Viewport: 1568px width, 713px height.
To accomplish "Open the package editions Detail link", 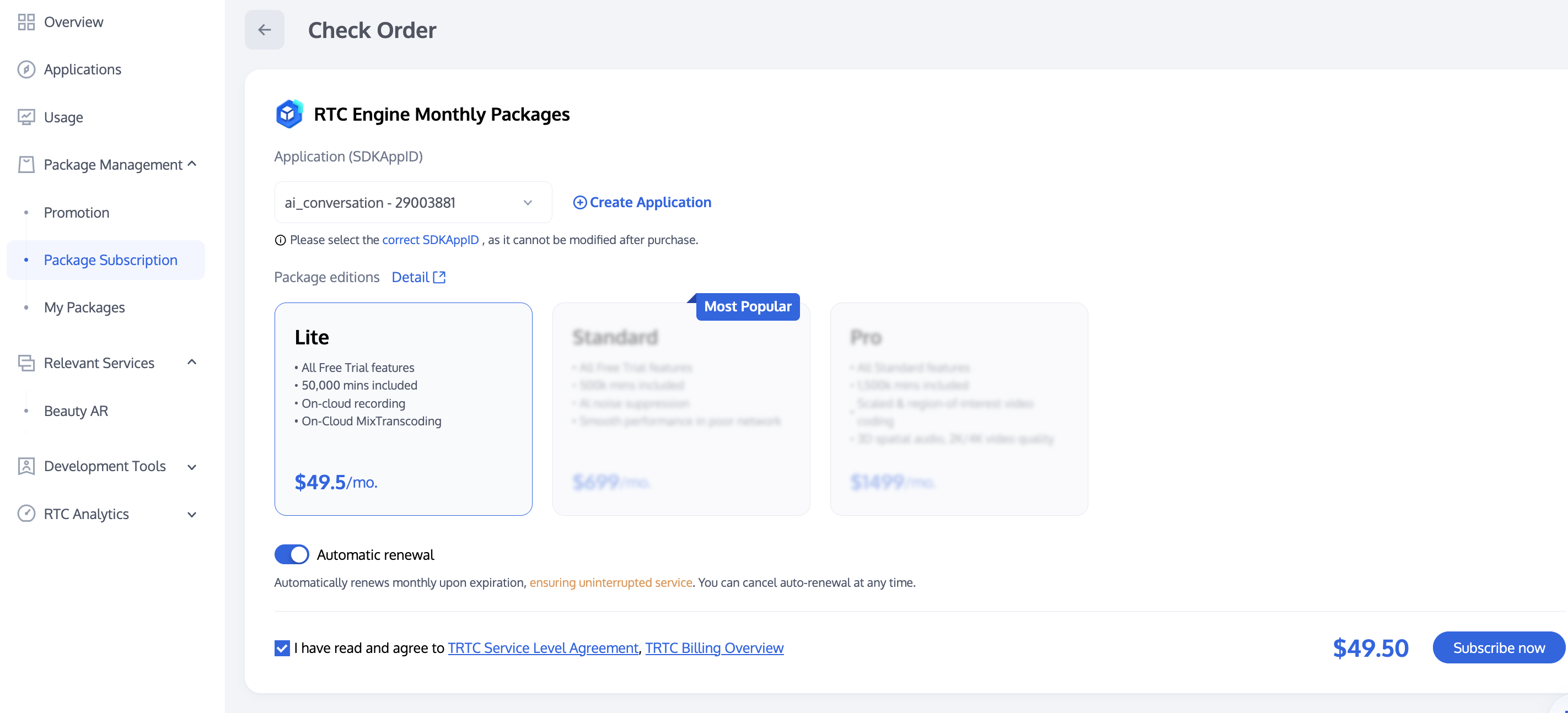I will 418,277.
